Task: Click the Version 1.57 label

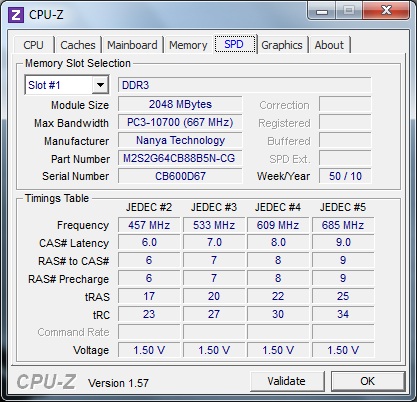Action: point(118,383)
